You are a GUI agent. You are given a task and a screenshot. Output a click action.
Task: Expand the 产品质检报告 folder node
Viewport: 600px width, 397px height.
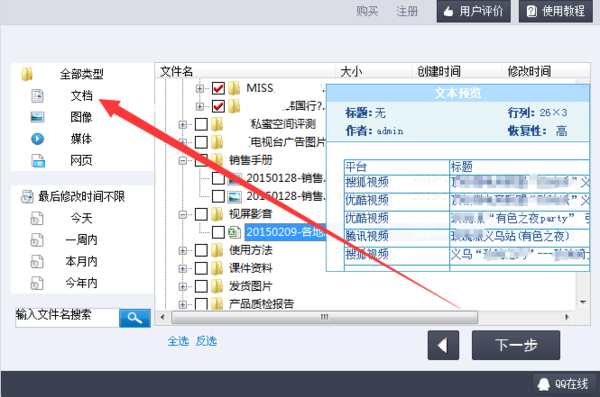pyautogui.click(x=183, y=304)
